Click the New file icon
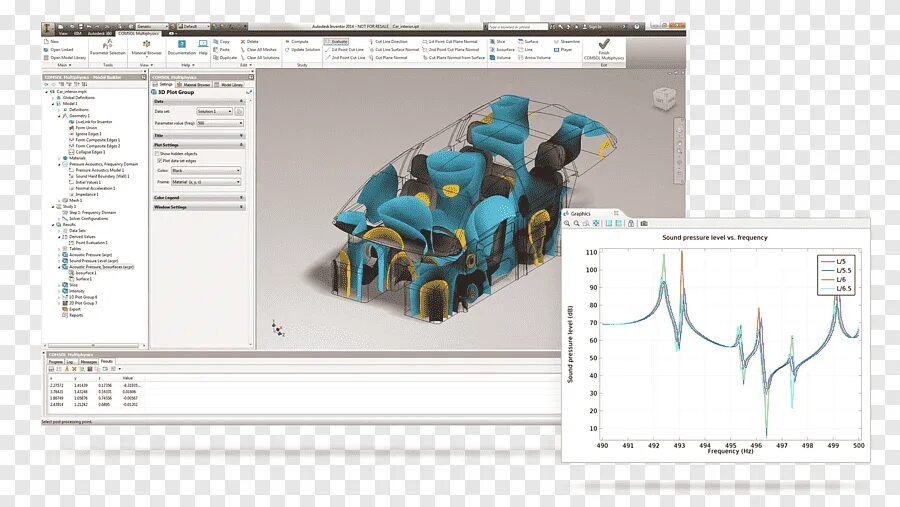The image size is (900, 507). tap(46, 42)
